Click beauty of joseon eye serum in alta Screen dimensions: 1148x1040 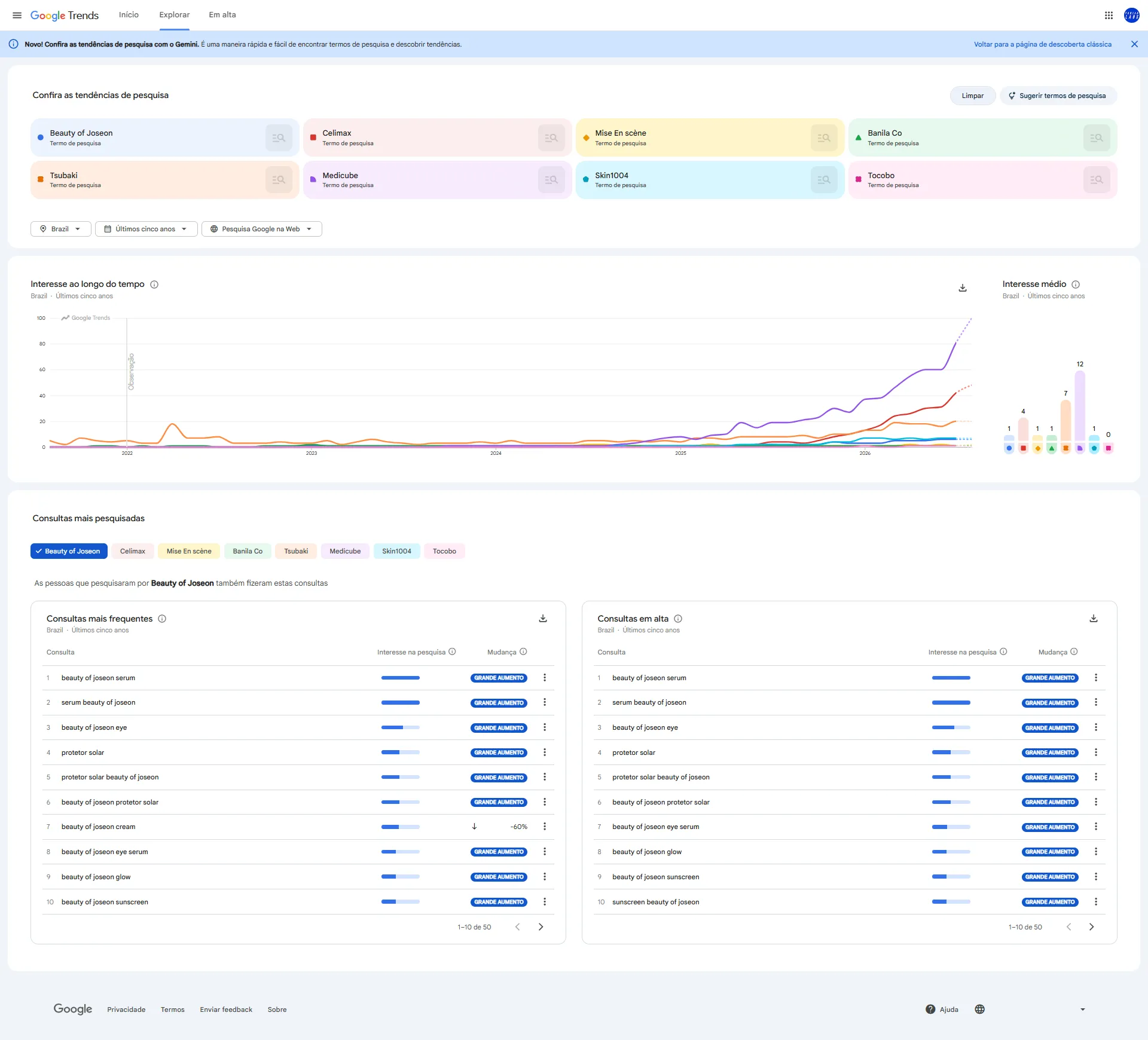pyautogui.click(x=655, y=827)
